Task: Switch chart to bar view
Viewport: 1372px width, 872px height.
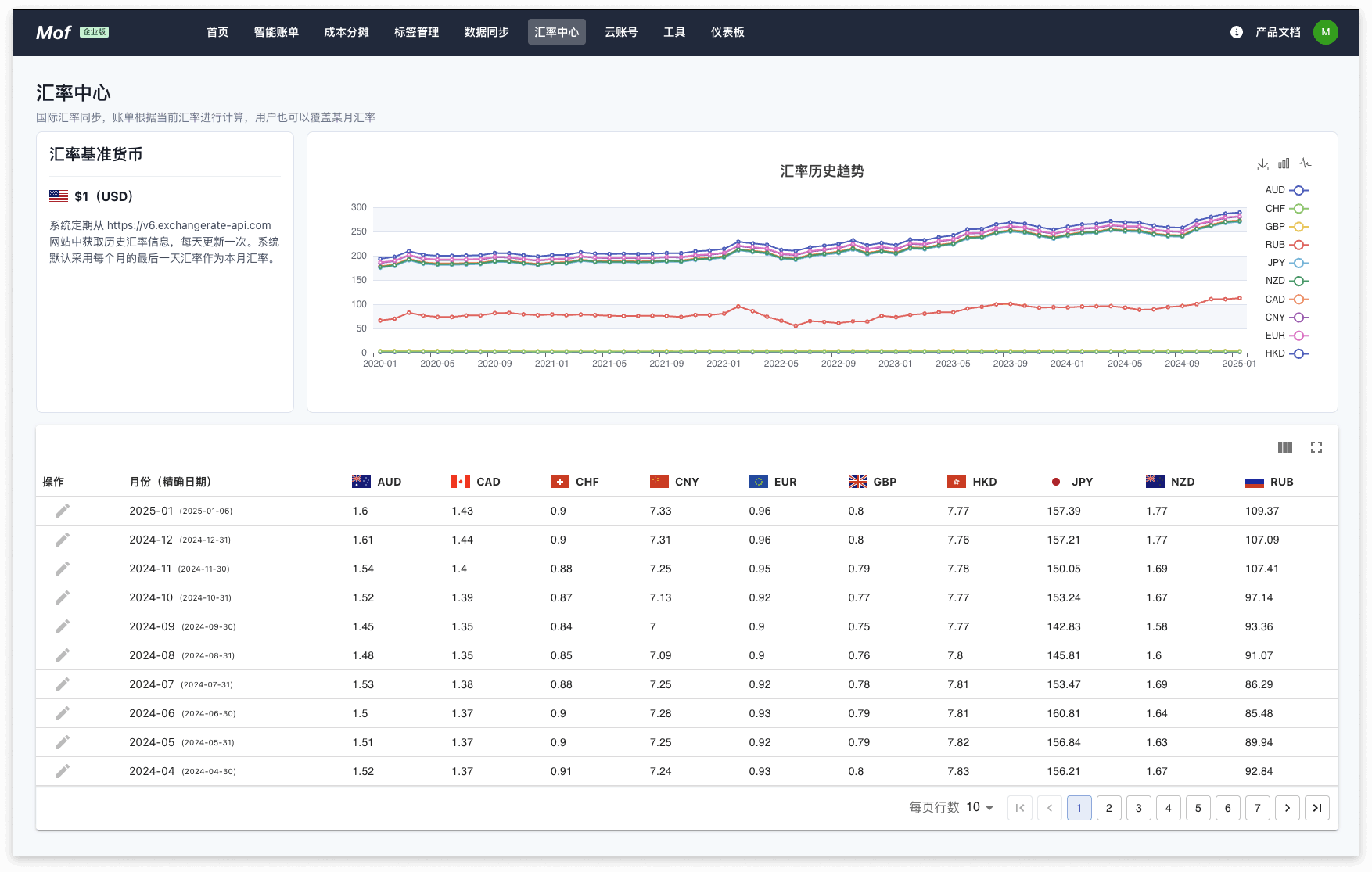Action: coord(1283,165)
